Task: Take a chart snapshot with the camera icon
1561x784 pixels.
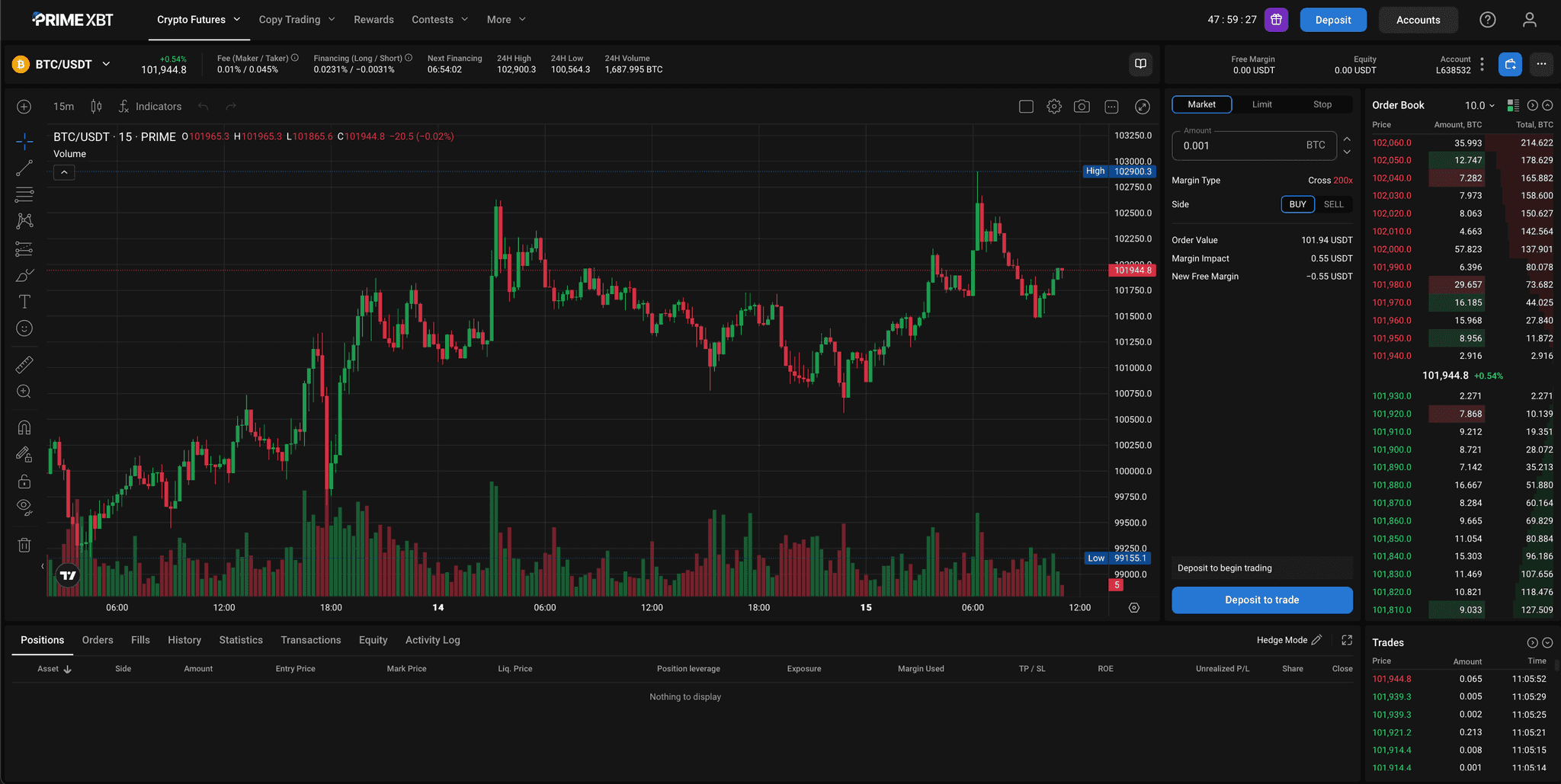Action: click(x=1082, y=106)
